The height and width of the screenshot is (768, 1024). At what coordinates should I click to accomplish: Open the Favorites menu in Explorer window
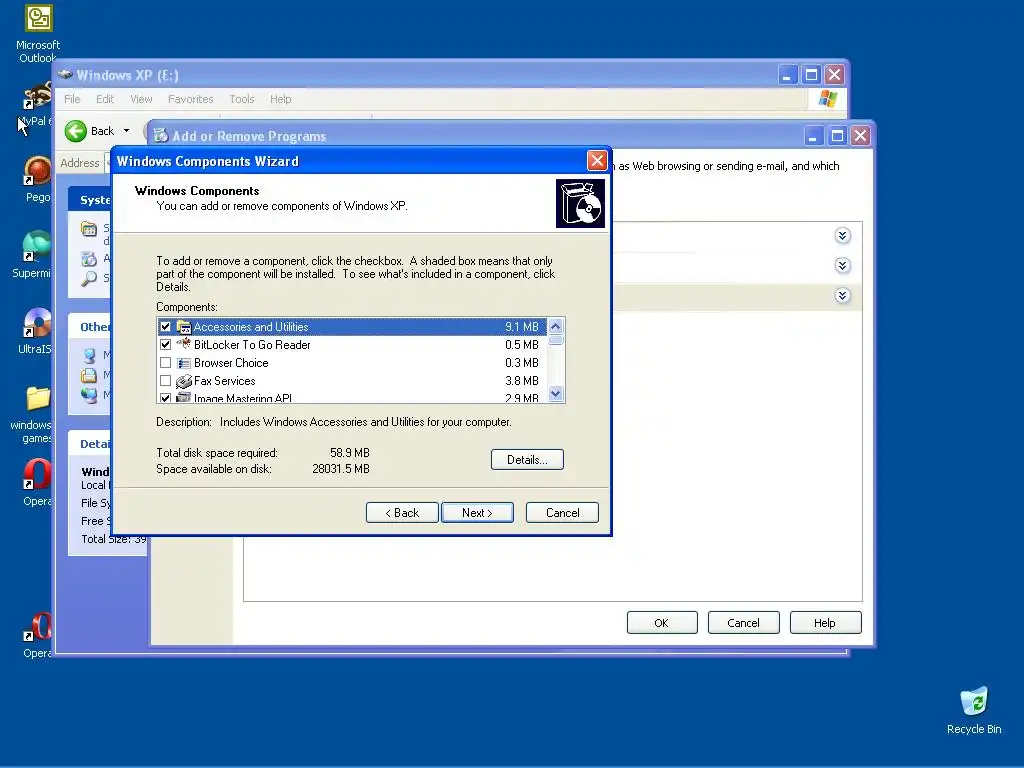(191, 99)
